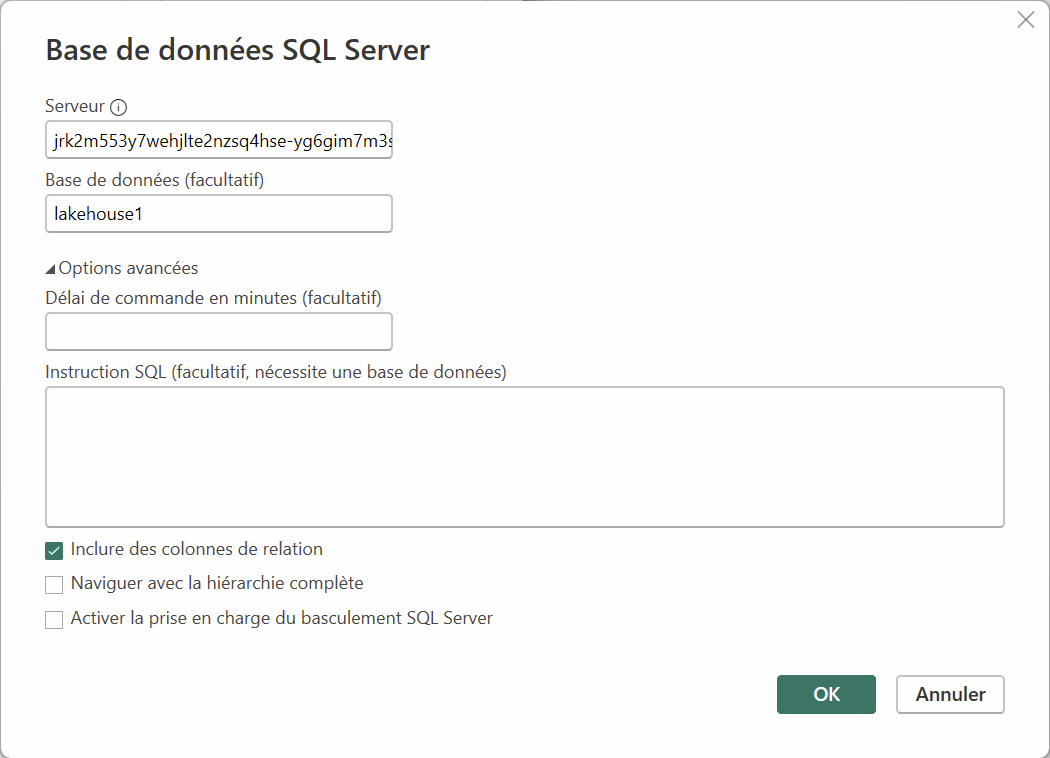This screenshot has width=1050, height=758.
Task: Focus the Serveur address field
Action: (x=219, y=141)
